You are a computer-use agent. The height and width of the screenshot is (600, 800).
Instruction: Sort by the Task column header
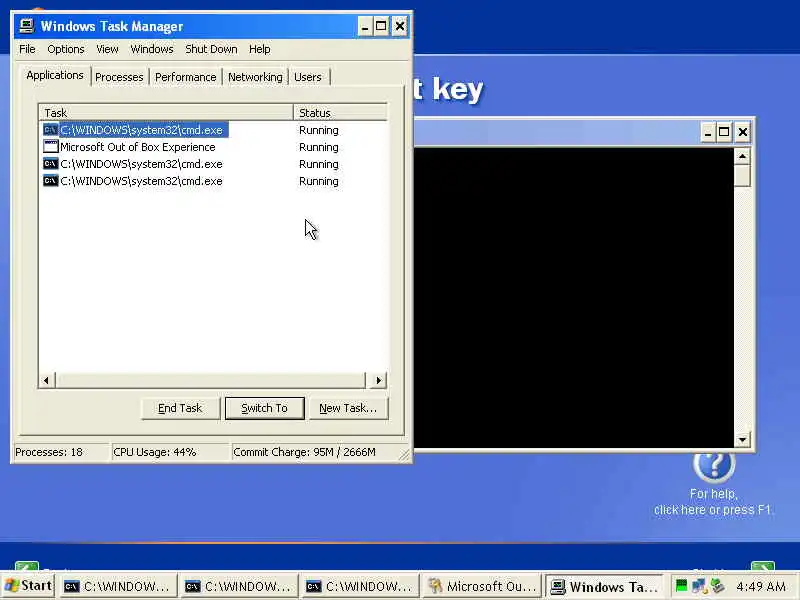pyautogui.click(x=166, y=112)
